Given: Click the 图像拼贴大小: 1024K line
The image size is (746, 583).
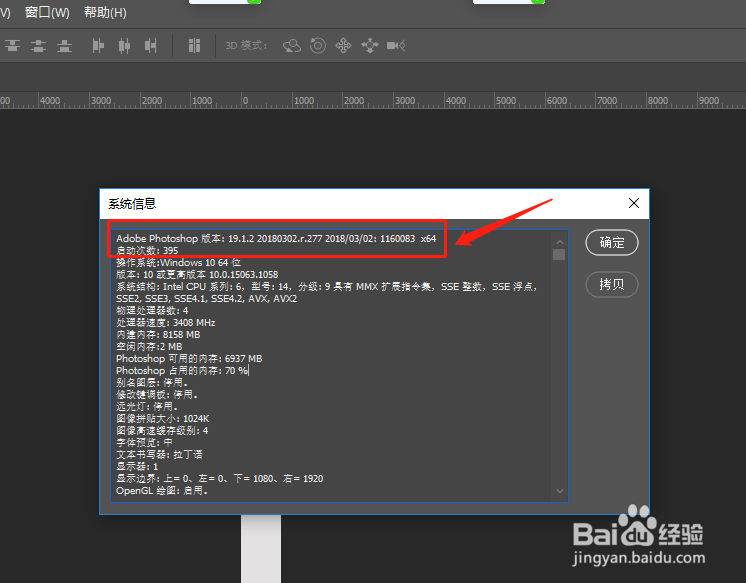Looking at the screenshot, I should tap(163, 418).
